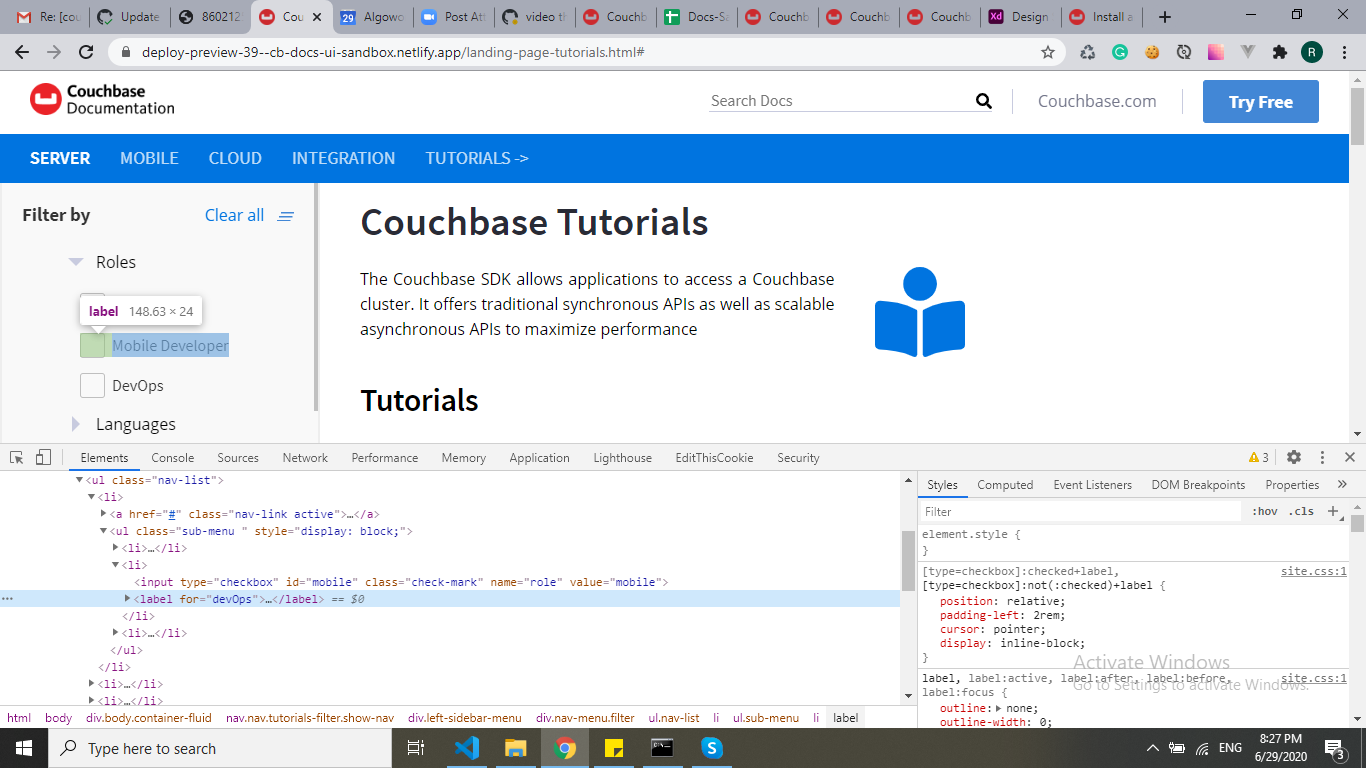
Task: Switch to the Sources tab
Action: 238,458
